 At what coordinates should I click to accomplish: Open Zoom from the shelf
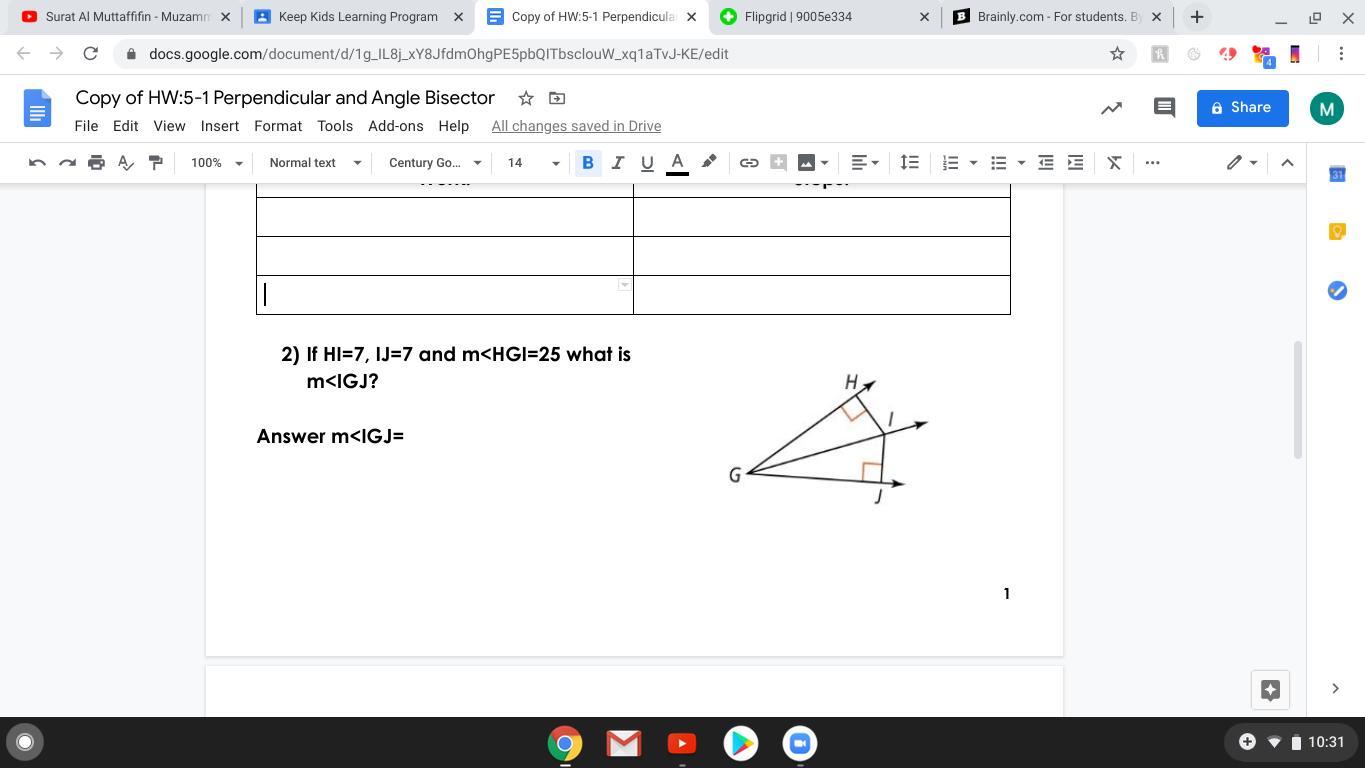coord(799,743)
